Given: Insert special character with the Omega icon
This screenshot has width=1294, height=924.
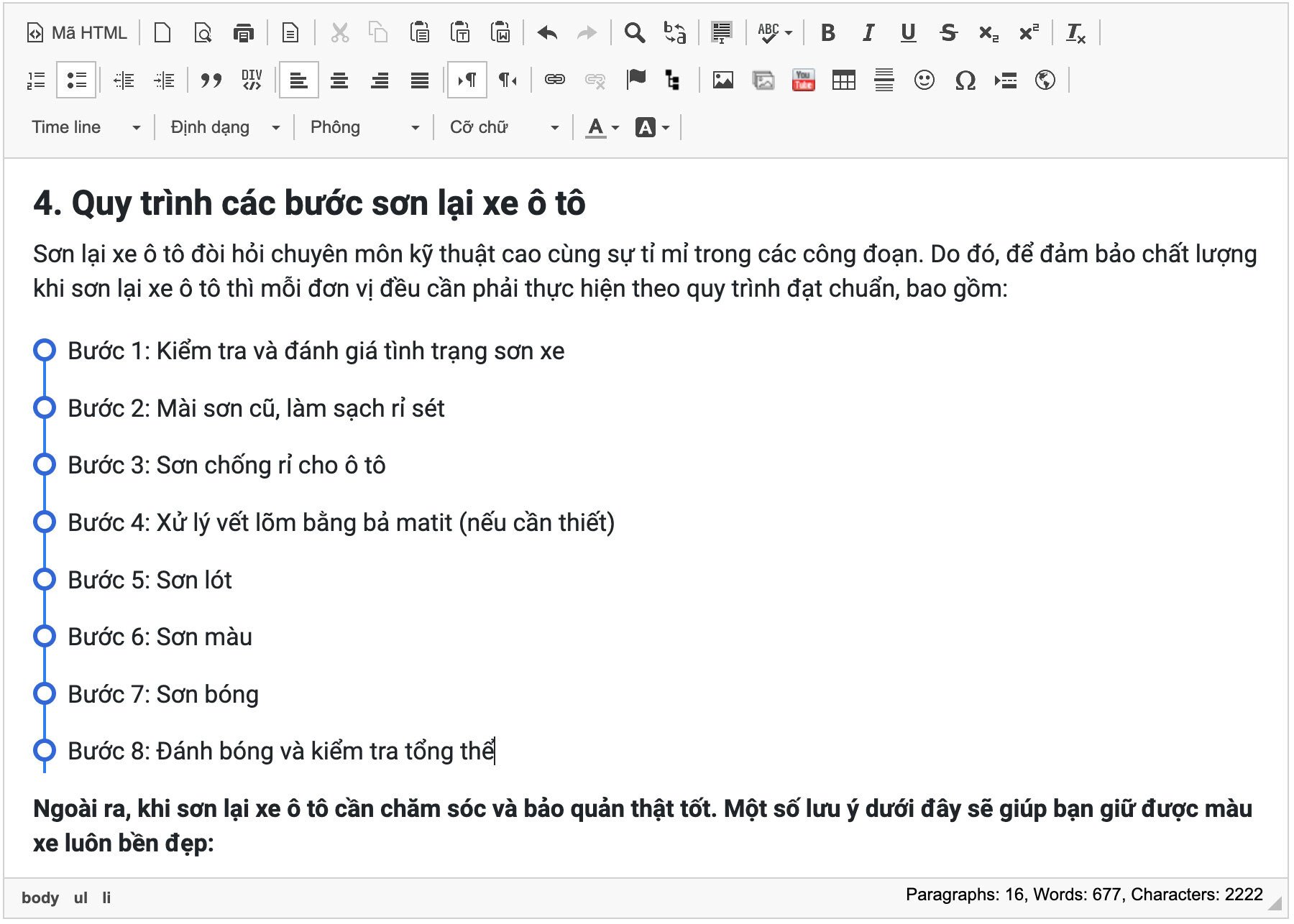Looking at the screenshot, I should (x=965, y=80).
